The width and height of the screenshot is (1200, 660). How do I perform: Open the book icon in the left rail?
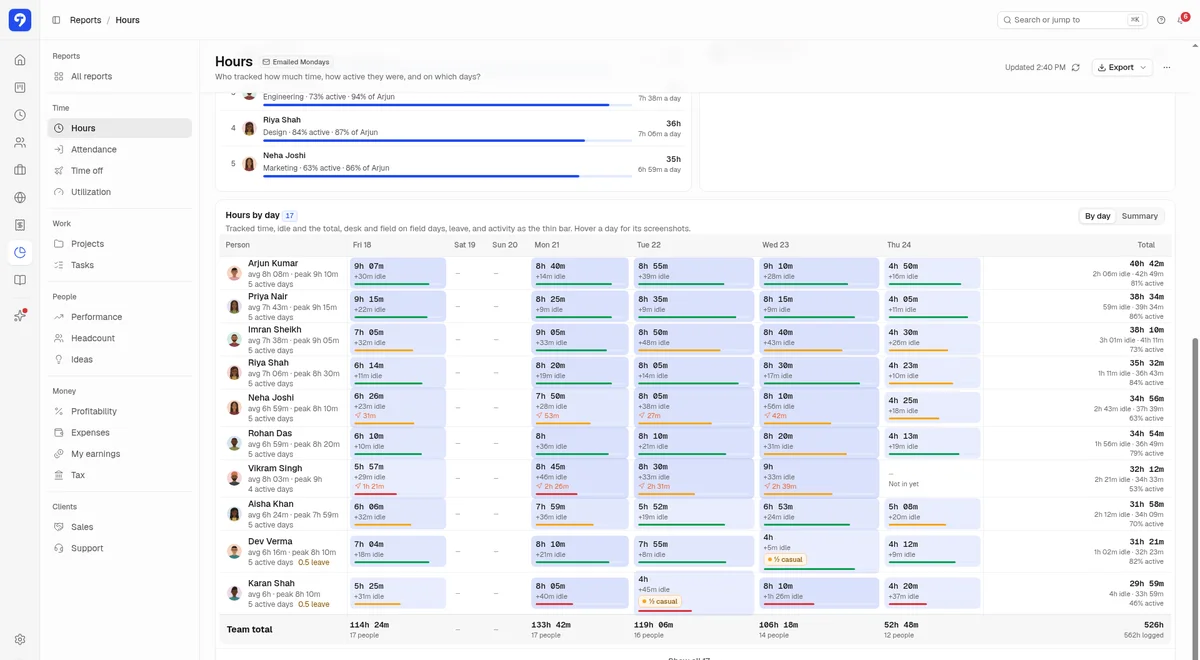(20, 280)
